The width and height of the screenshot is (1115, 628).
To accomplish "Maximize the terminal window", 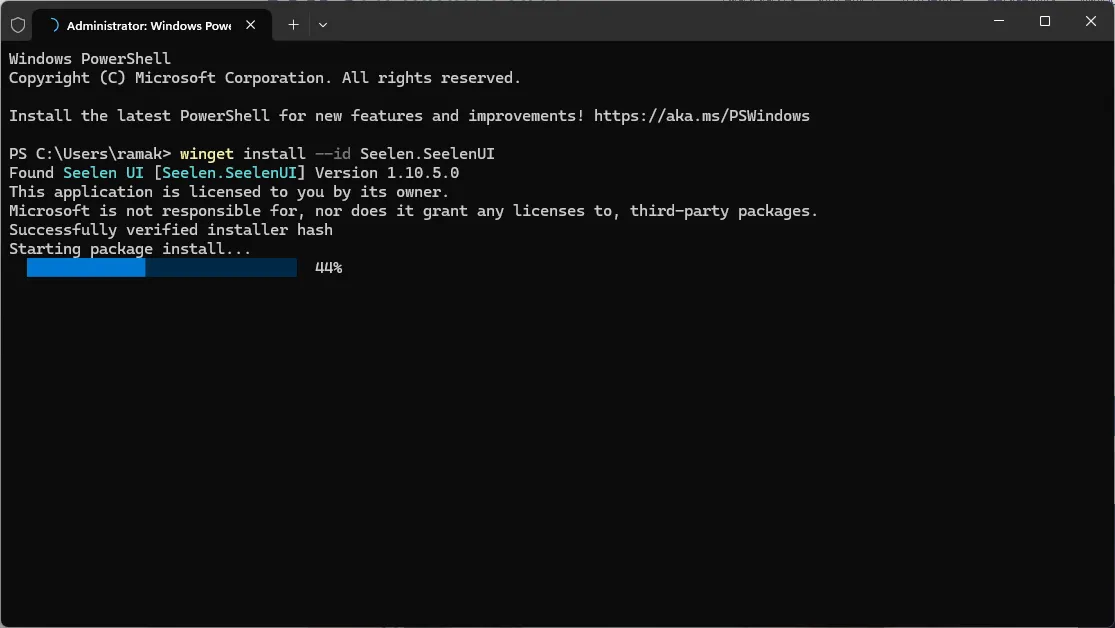I will coord(1045,21).
